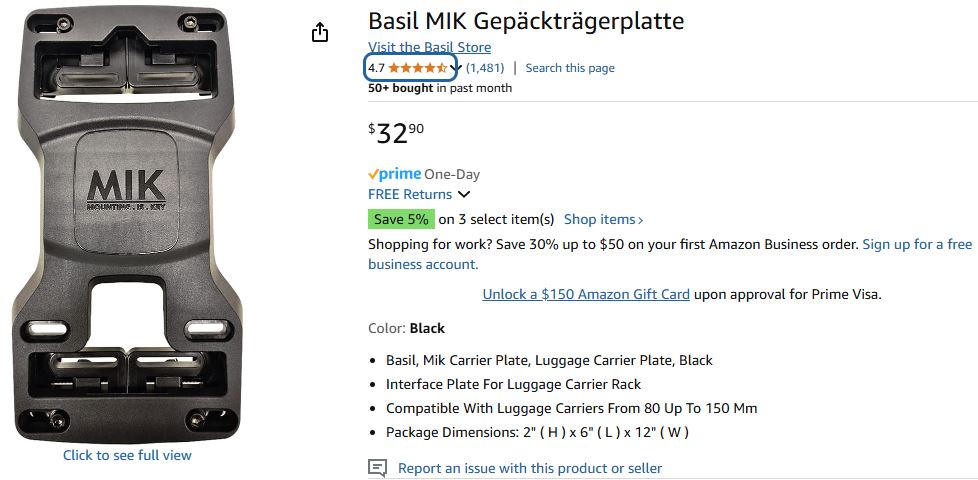Screen dimensions: 978x480
Task: Click the speech bubble report icon
Action: tap(377, 468)
